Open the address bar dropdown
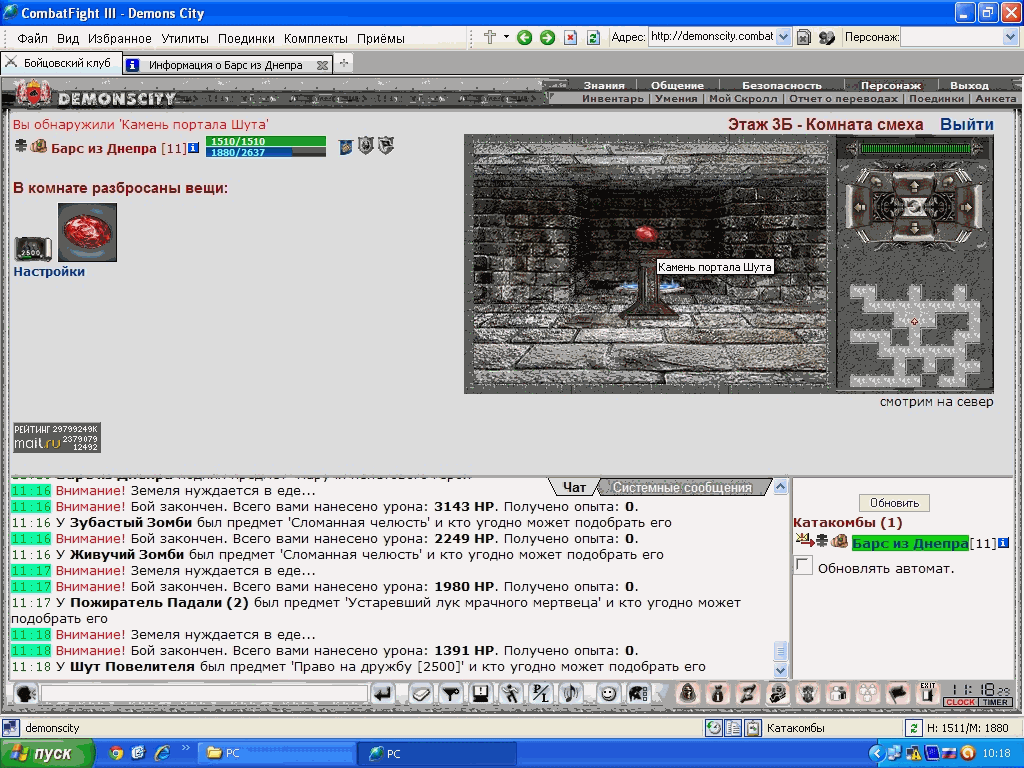This screenshot has width=1024, height=768. pyautogui.click(x=784, y=37)
